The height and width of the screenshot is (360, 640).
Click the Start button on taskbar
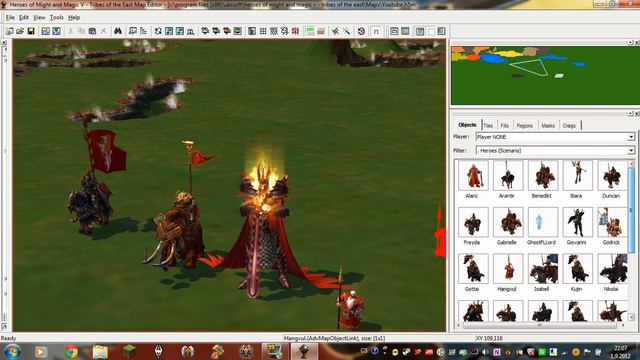(12, 351)
